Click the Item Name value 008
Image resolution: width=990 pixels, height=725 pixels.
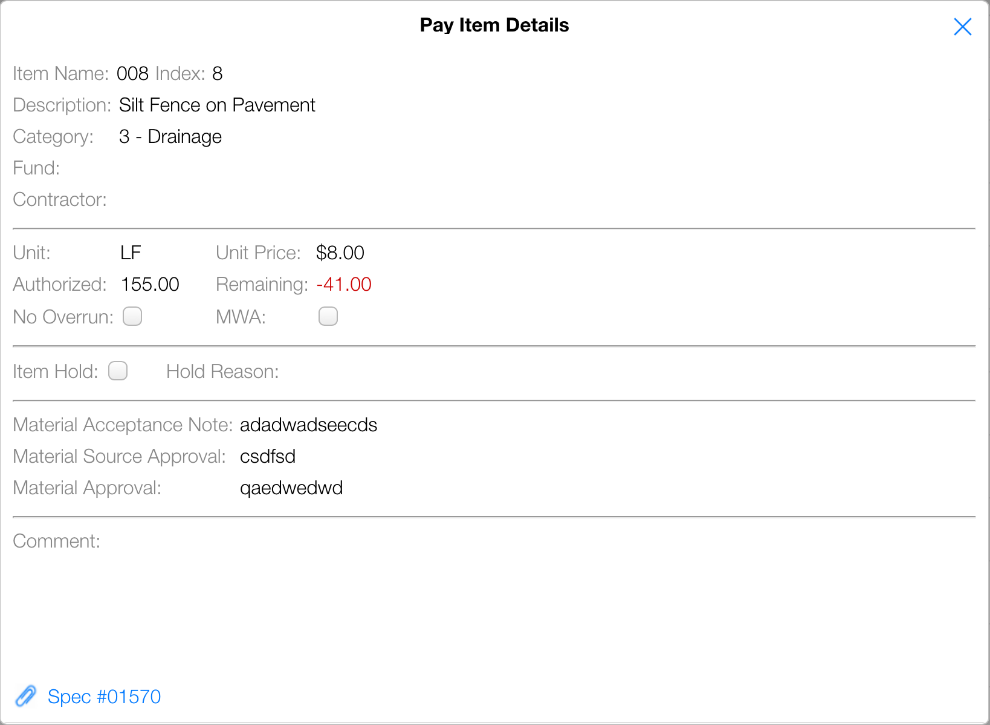(x=133, y=73)
